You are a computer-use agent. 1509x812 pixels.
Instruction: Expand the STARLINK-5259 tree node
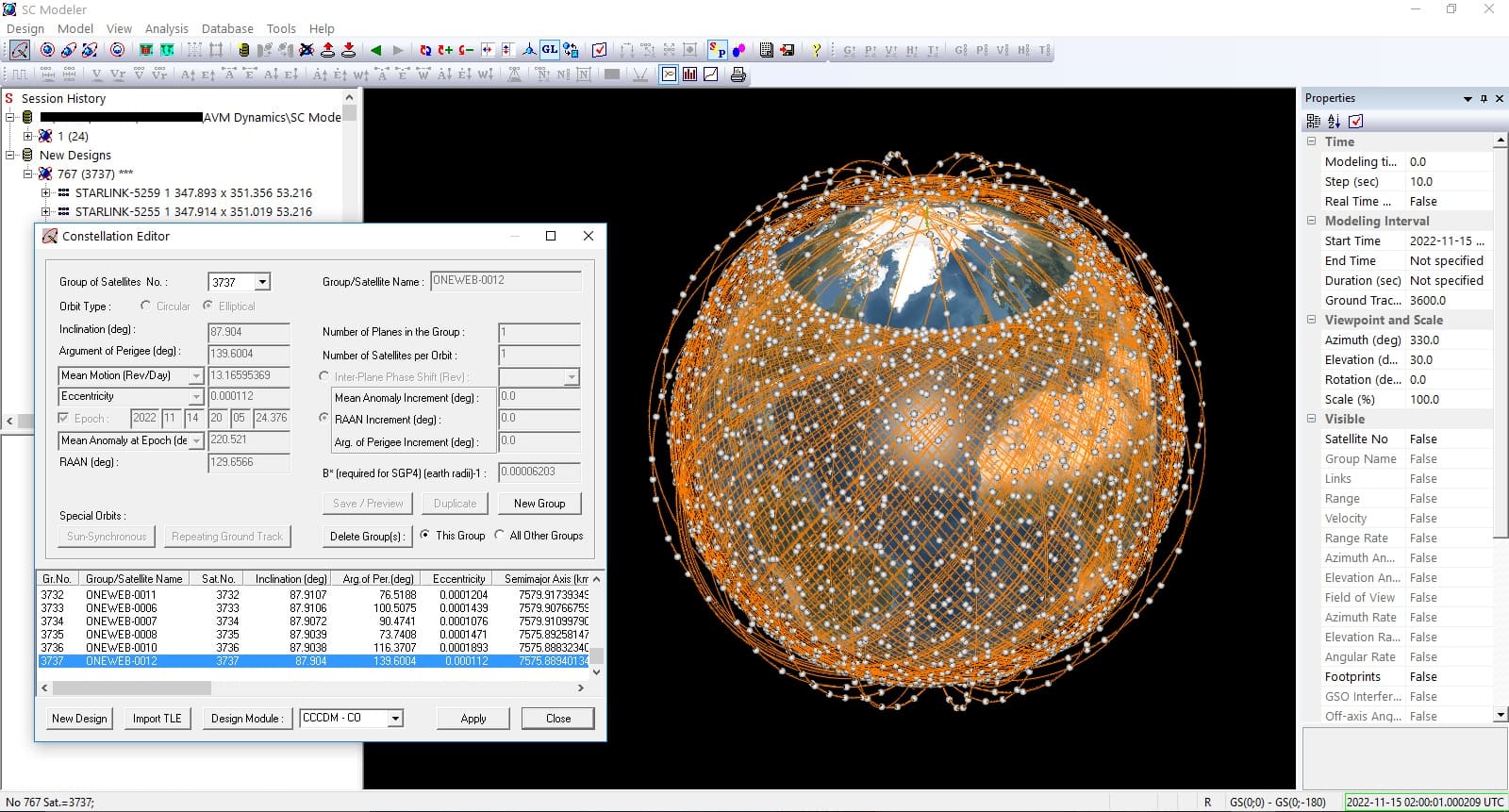click(x=45, y=192)
